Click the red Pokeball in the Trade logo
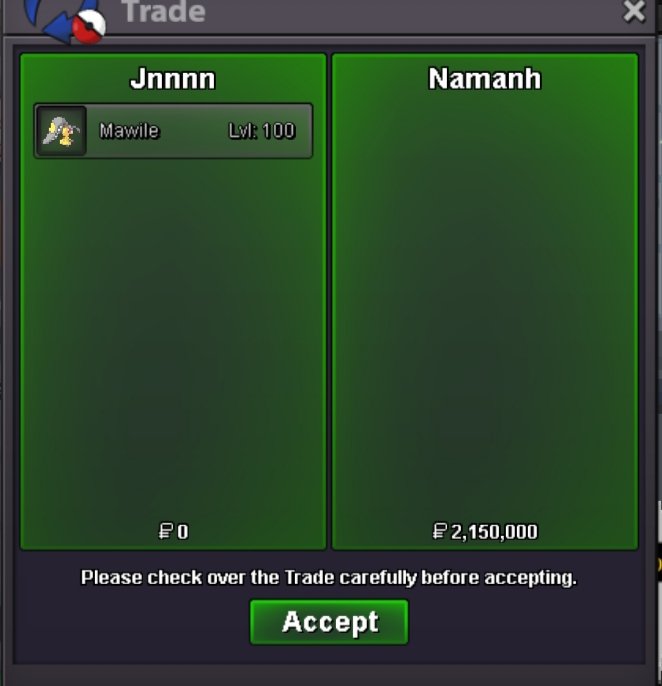Image resolution: width=662 pixels, height=686 pixels. [89, 27]
